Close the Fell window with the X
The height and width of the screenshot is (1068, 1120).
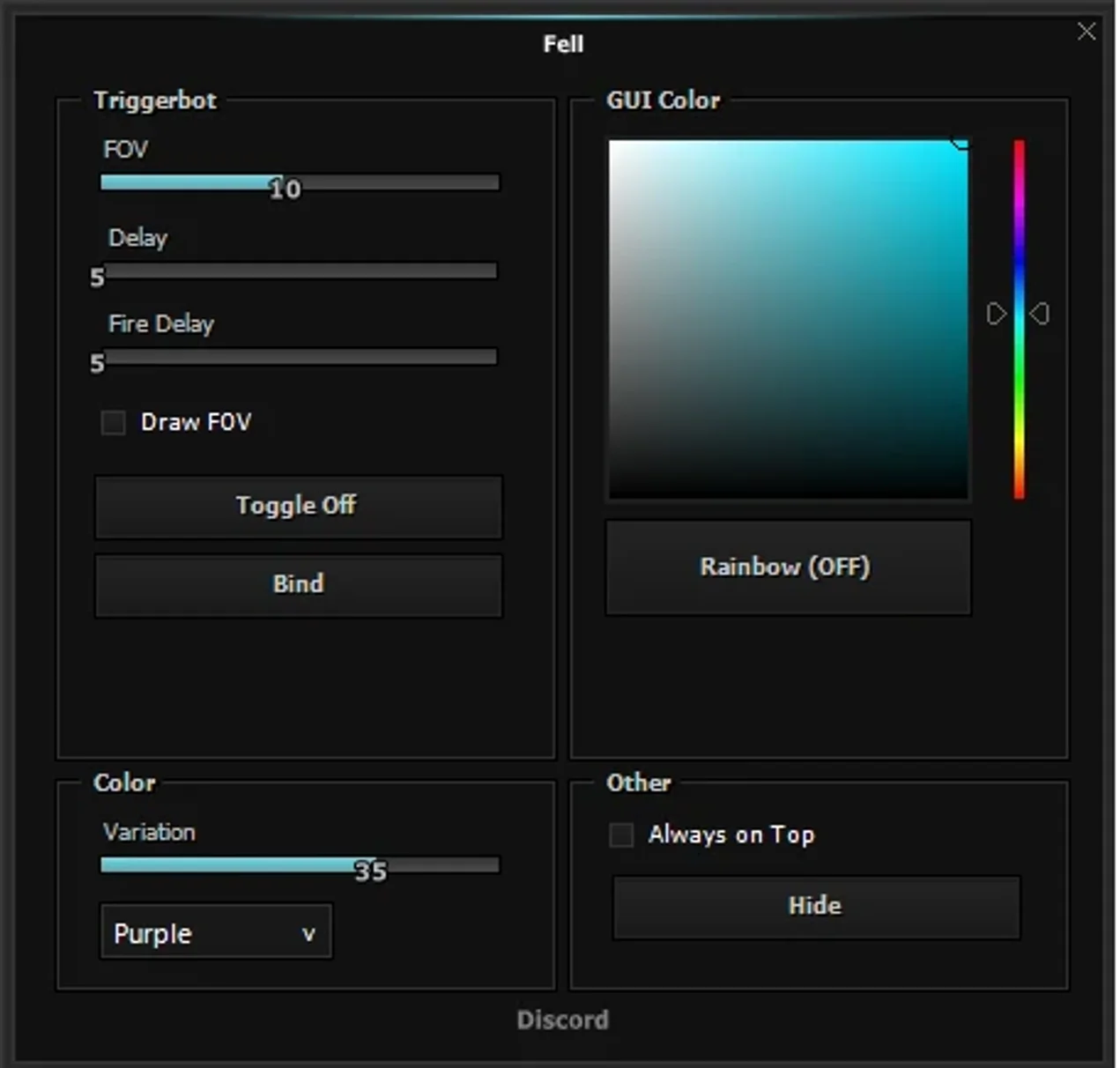click(1087, 32)
